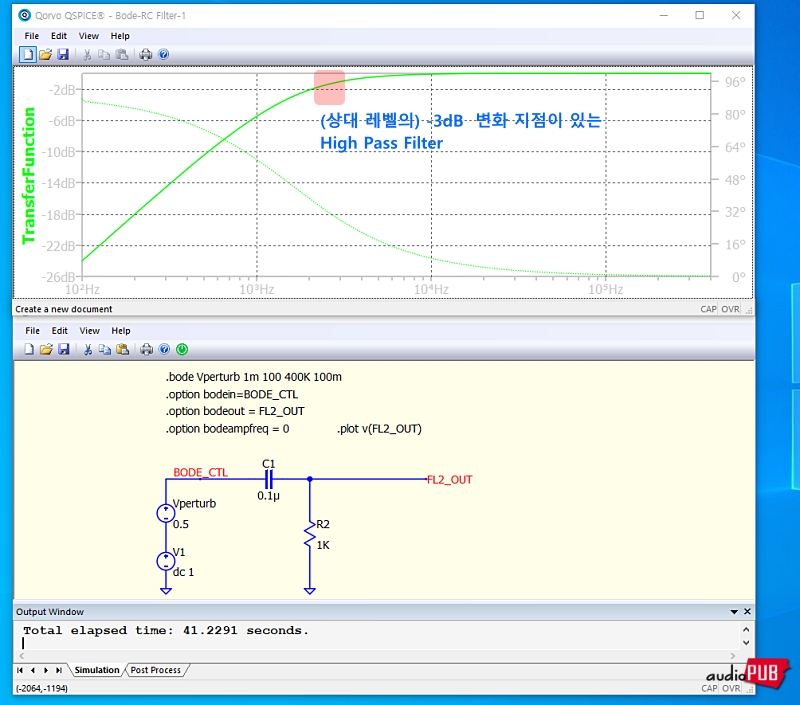Click Output Window horizontal scroll right arrow
Viewport: 800px width, 705px height.
tap(733, 656)
